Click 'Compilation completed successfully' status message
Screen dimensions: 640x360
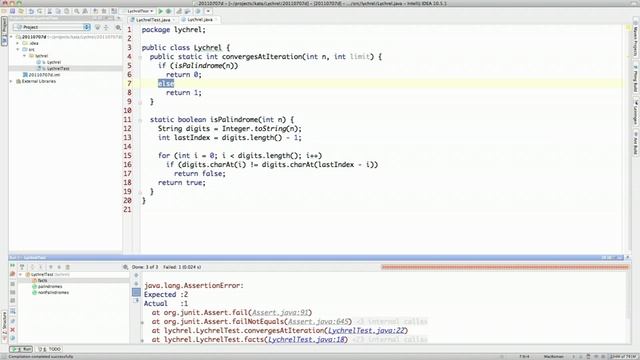(x=41, y=357)
